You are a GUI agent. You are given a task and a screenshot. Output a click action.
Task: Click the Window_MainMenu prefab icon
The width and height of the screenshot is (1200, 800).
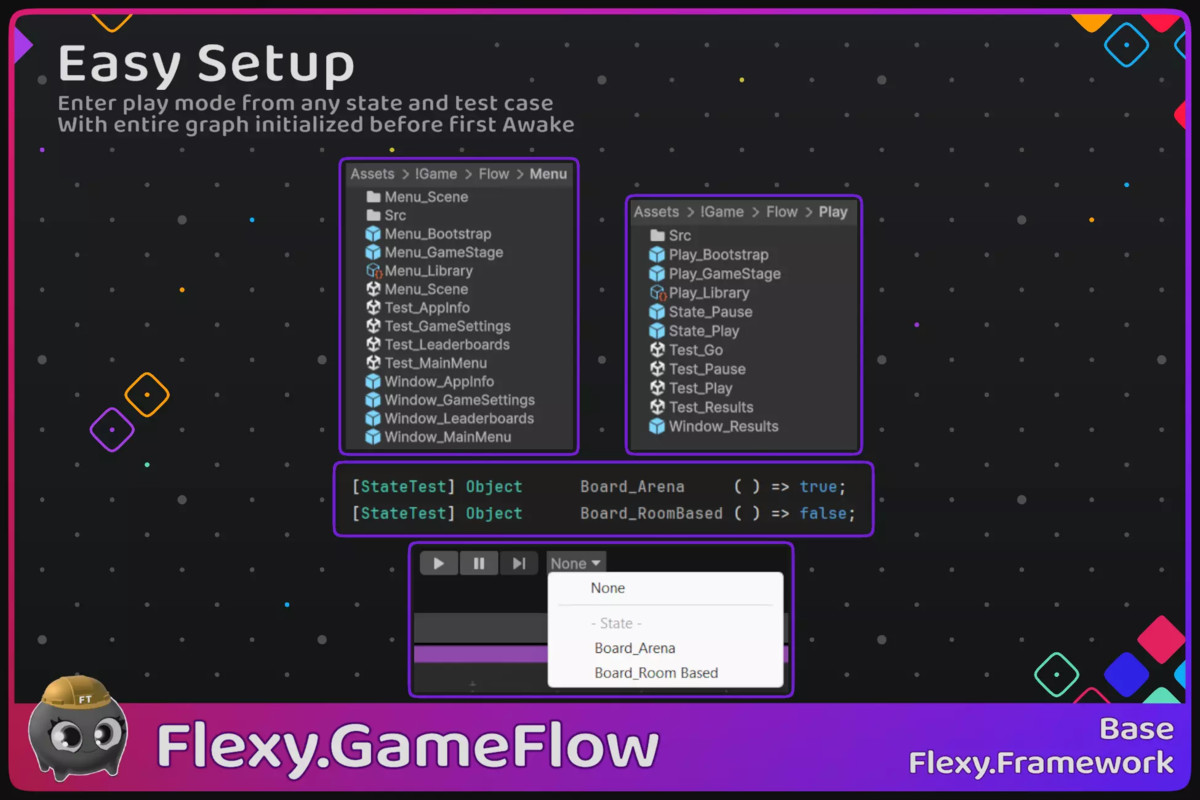374,437
